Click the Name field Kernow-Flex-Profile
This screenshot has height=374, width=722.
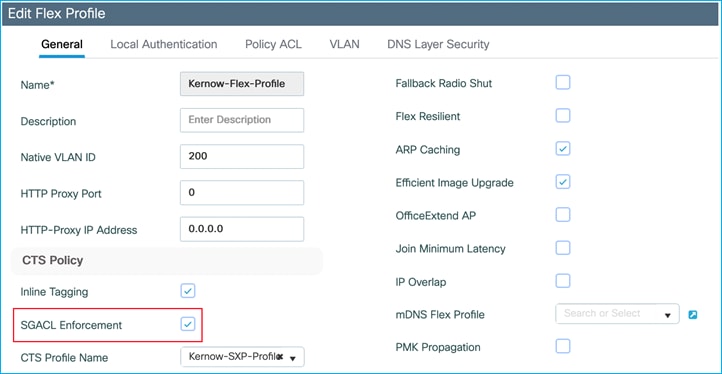[242, 84]
